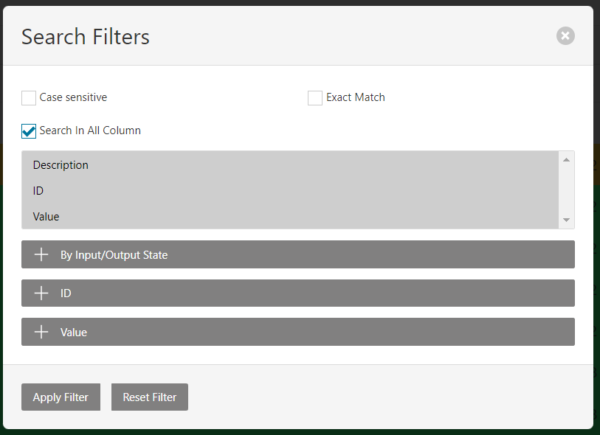This screenshot has width=600, height=435.
Task: Click the column list scroll down arrow
Action: pyautogui.click(x=567, y=220)
